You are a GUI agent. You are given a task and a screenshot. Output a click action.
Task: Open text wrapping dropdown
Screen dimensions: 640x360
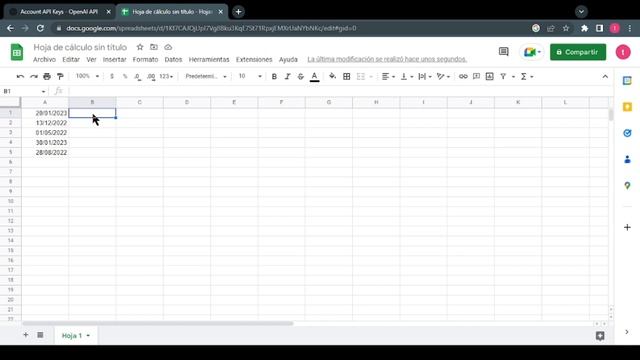point(425,76)
